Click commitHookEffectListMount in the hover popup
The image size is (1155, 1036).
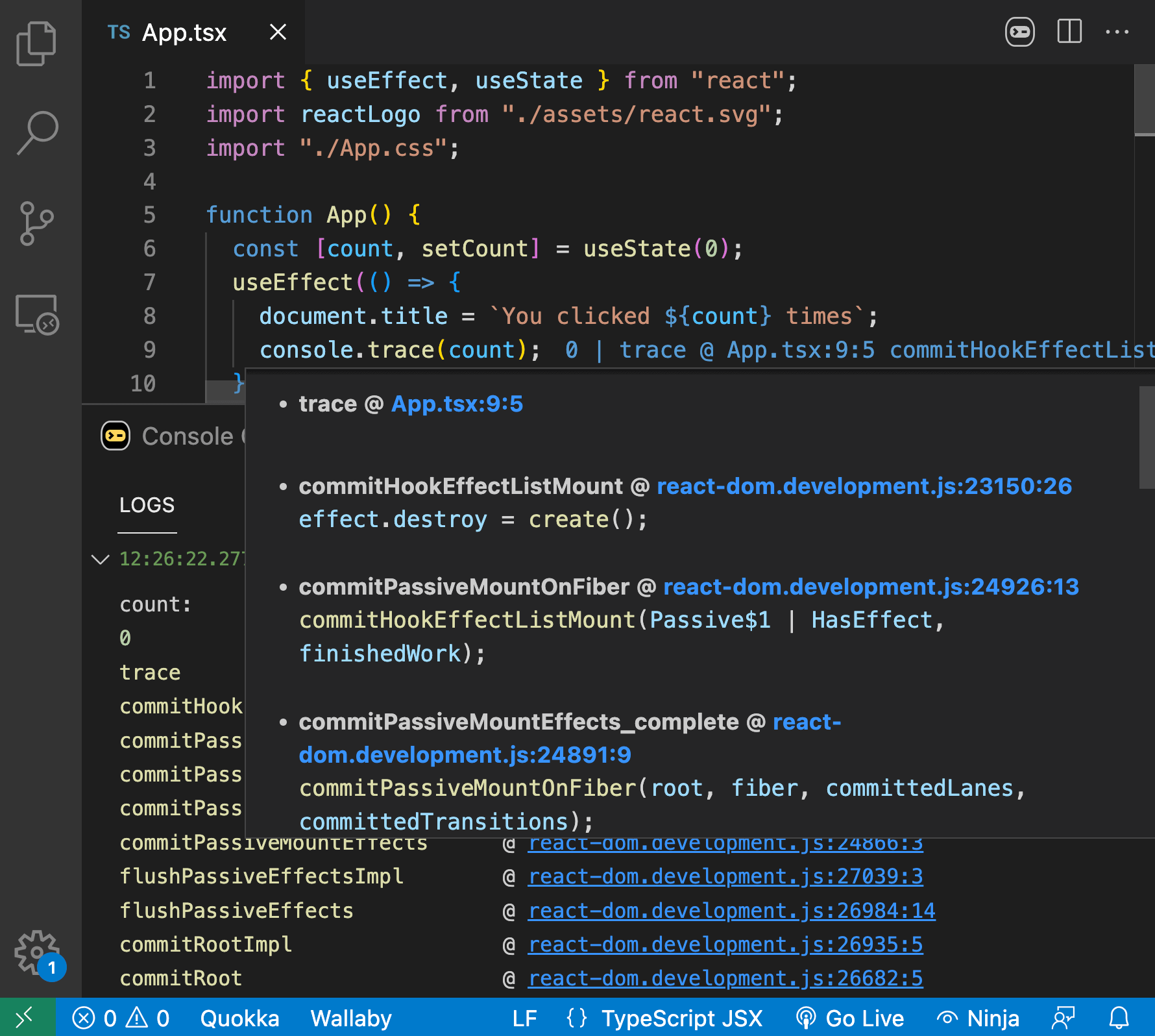(461, 486)
